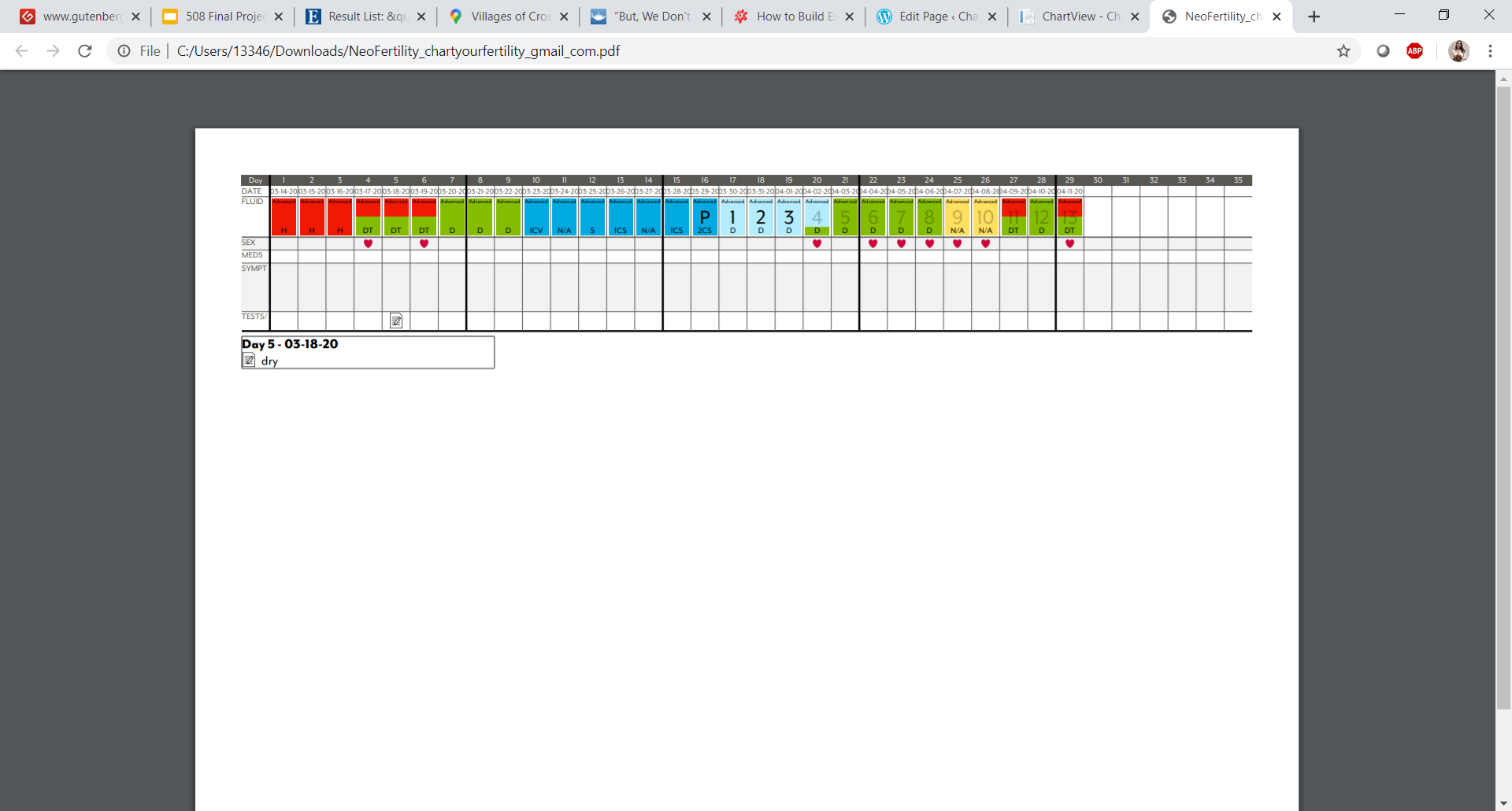Click the scrollbar down arrow
The height and width of the screenshot is (811, 1512).
coord(1503,803)
